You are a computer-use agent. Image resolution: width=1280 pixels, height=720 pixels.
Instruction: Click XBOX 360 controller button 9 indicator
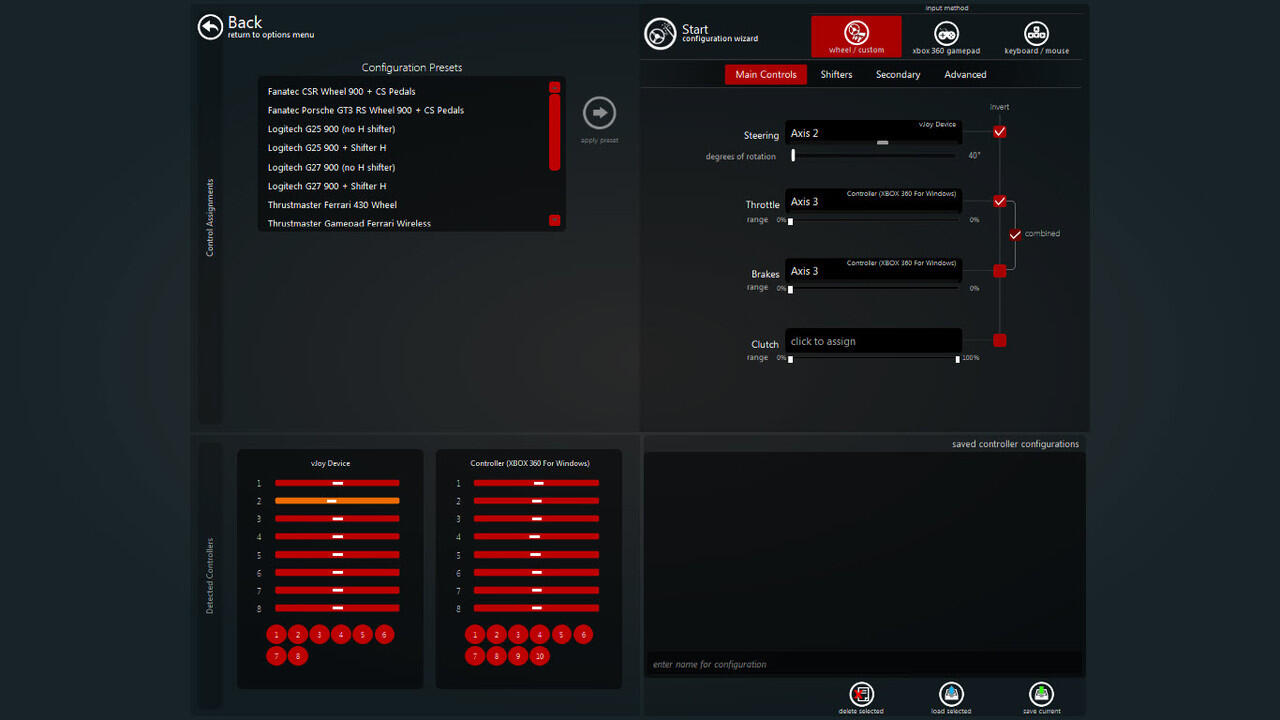click(518, 656)
